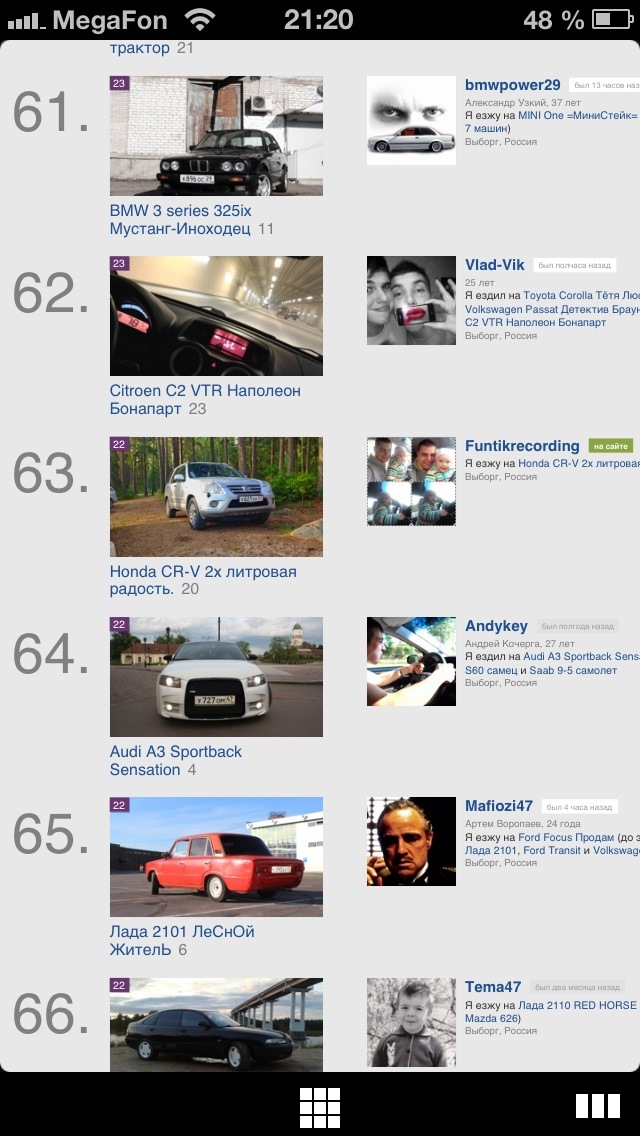The width and height of the screenshot is (640, 1136).
Task: Open the silver Honda CR-V photo
Action: [x=216, y=496]
